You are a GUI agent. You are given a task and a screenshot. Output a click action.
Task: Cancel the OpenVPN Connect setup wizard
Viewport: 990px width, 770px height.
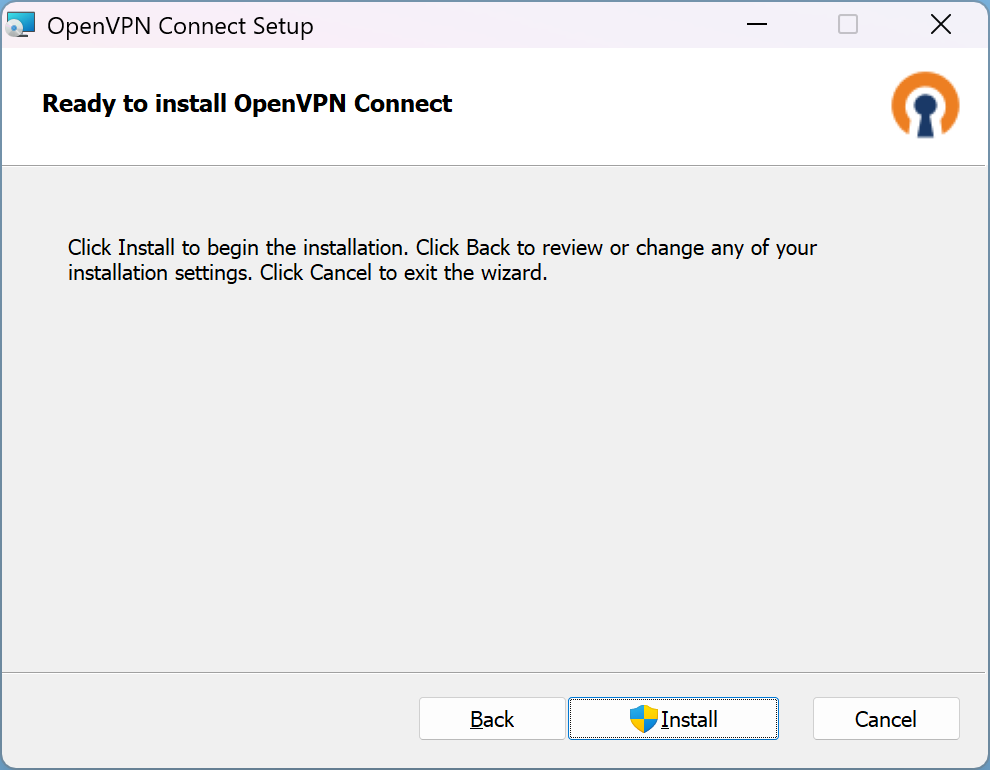point(886,719)
